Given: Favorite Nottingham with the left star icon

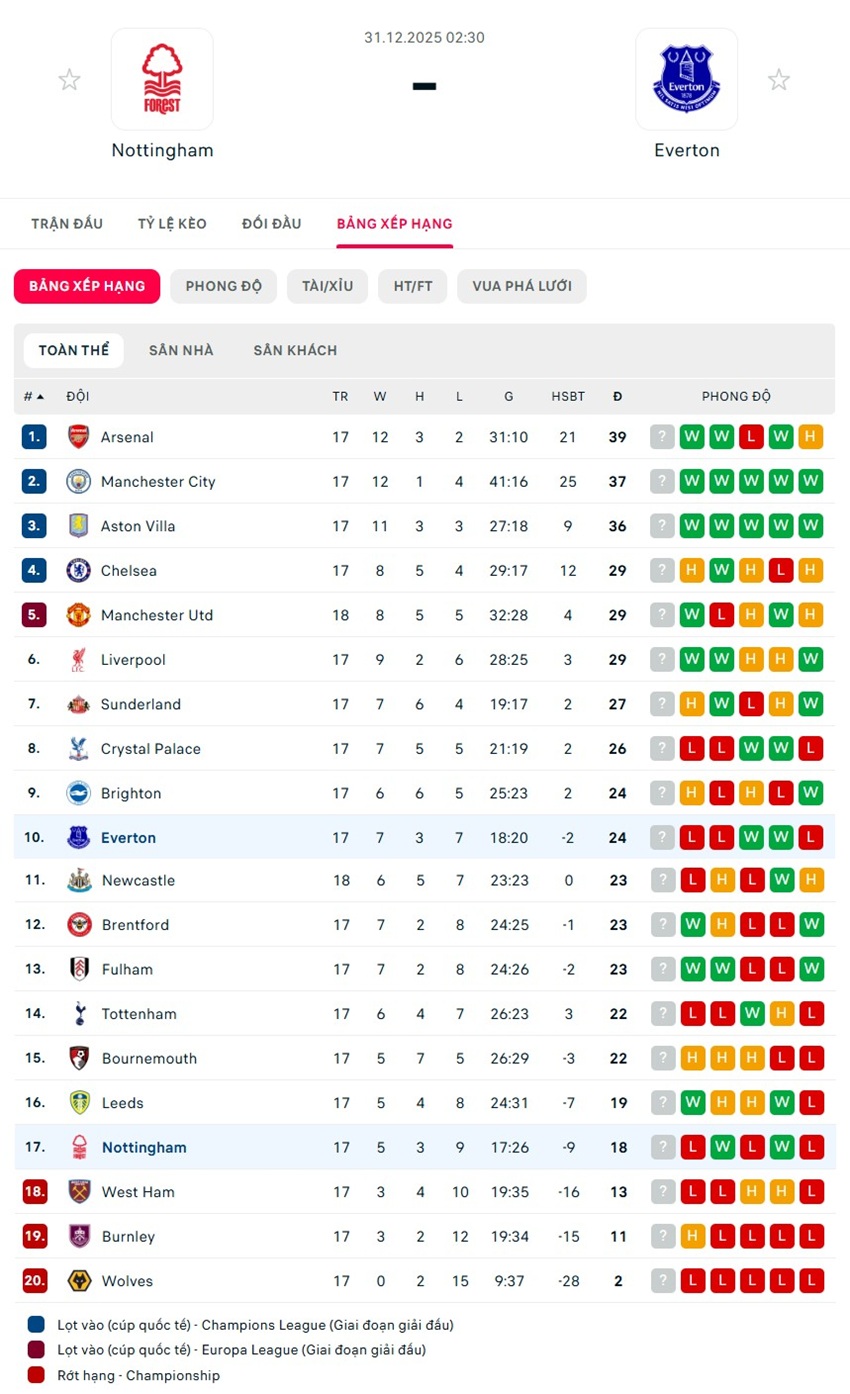Looking at the screenshot, I should [69, 80].
